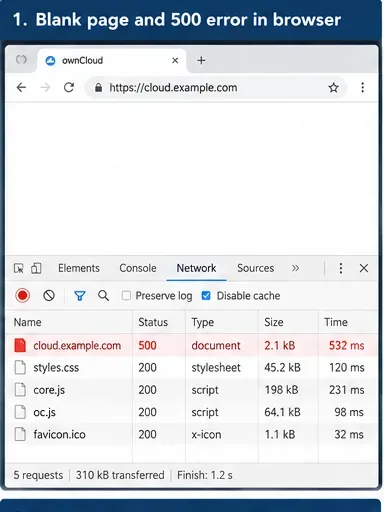The height and width of the screenshot is (512, 384).
Task: Enable the Preserve log checkbox
Action: (126, 296)
